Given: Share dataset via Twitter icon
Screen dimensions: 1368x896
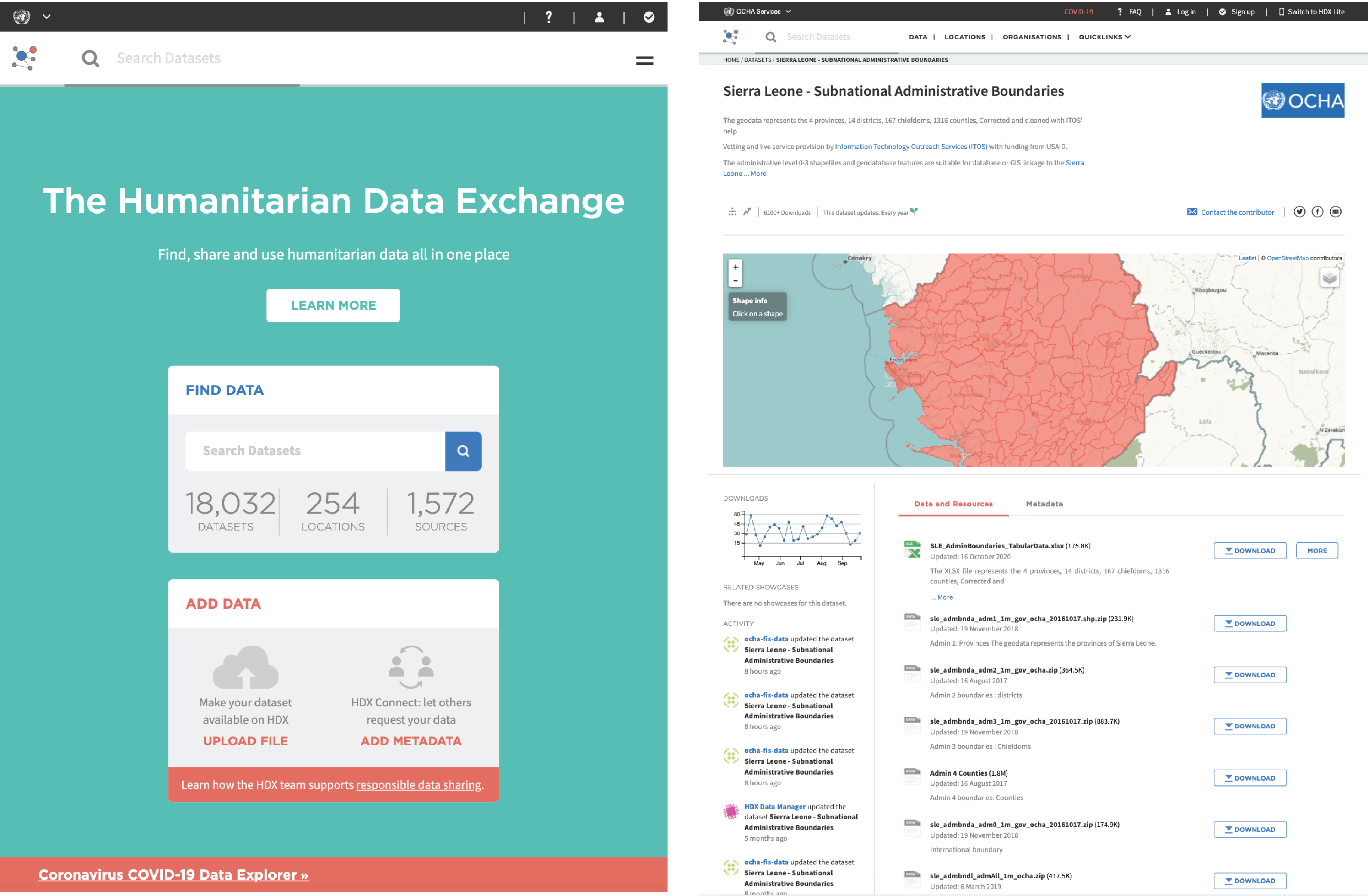Looking at the screenshot, I should (1299, 212).
